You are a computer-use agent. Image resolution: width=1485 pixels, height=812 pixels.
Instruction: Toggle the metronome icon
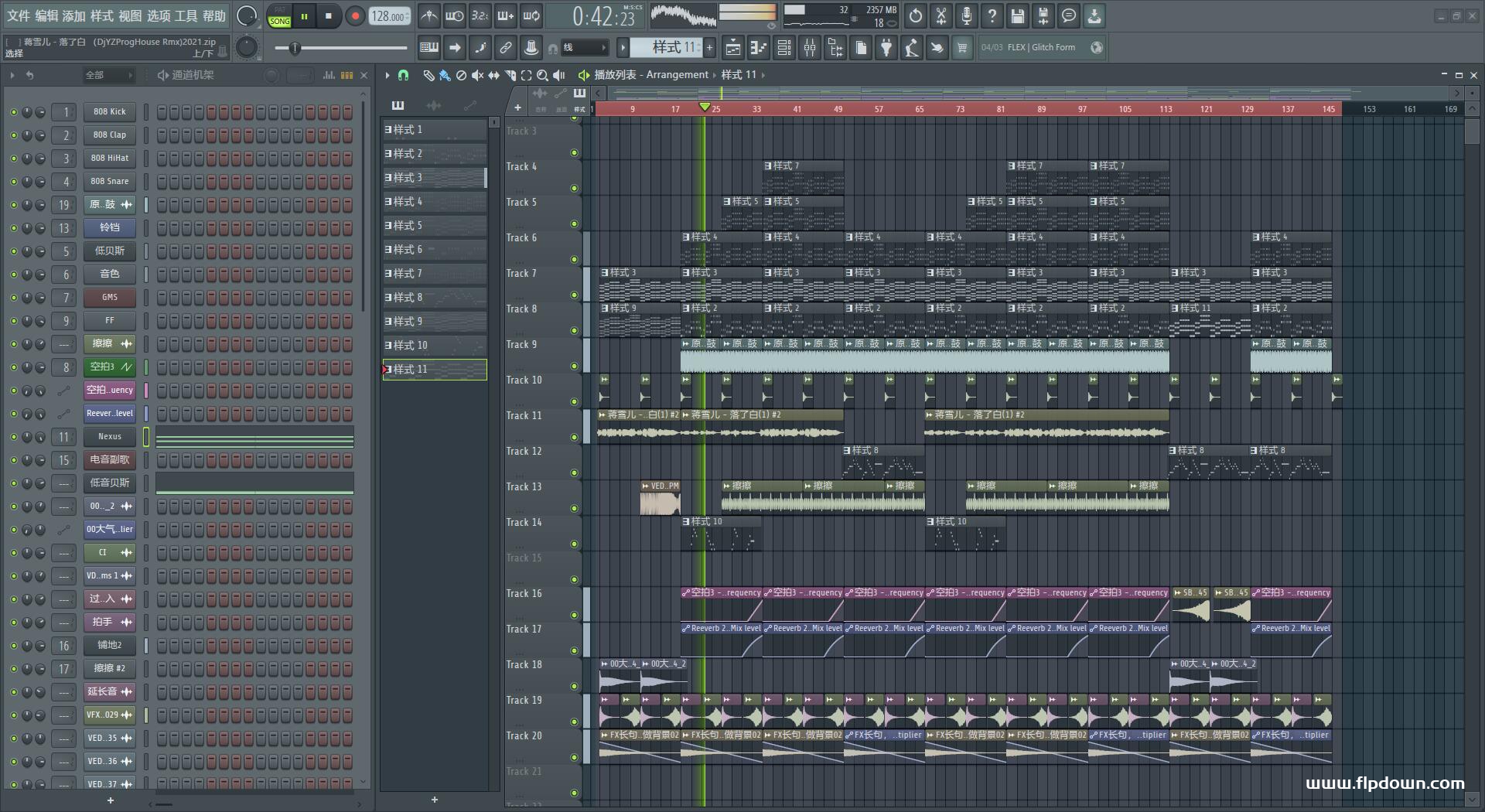pos(429,15)
